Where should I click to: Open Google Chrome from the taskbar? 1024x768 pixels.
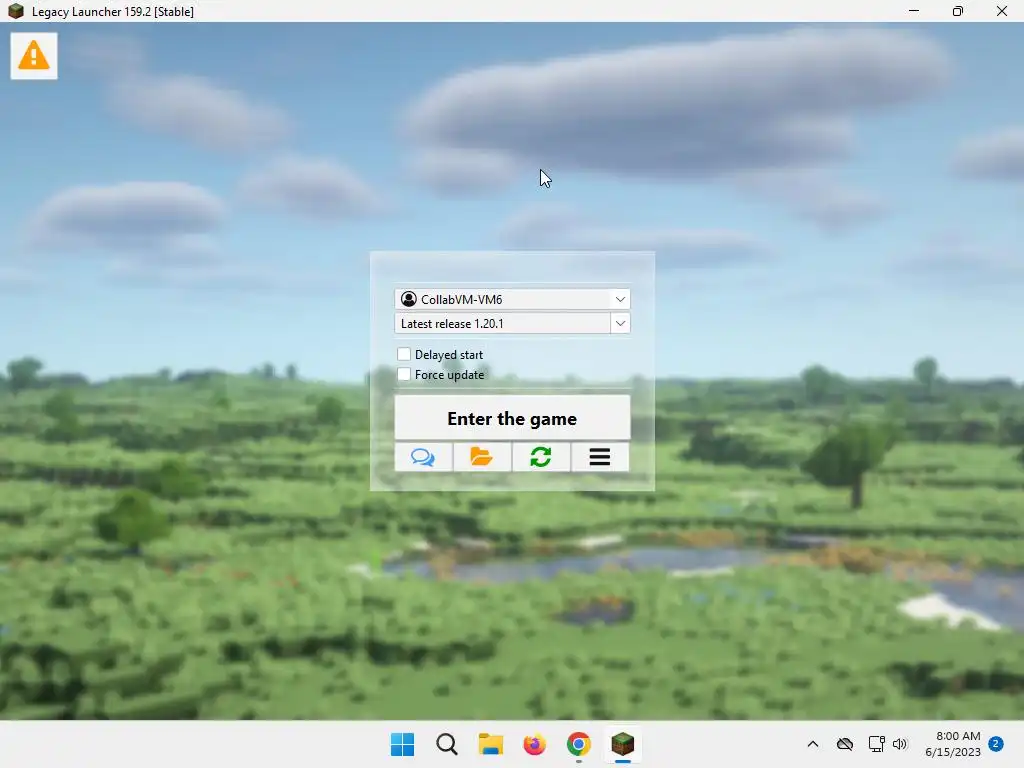tap(579, 744)
